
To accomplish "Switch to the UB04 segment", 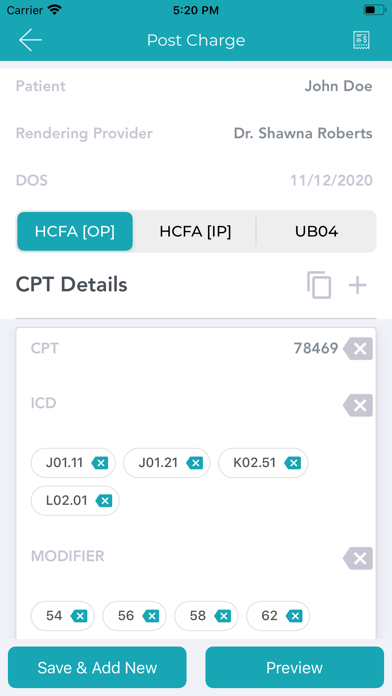I will (x=317, y=231).
